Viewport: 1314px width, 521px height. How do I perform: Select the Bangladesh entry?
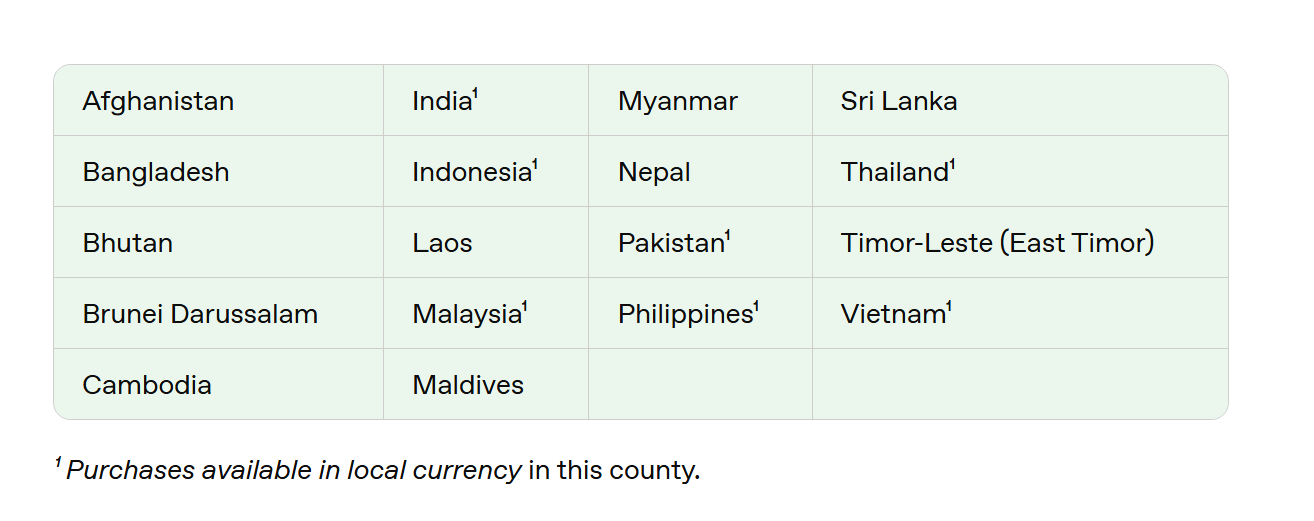tap(156, 172)
